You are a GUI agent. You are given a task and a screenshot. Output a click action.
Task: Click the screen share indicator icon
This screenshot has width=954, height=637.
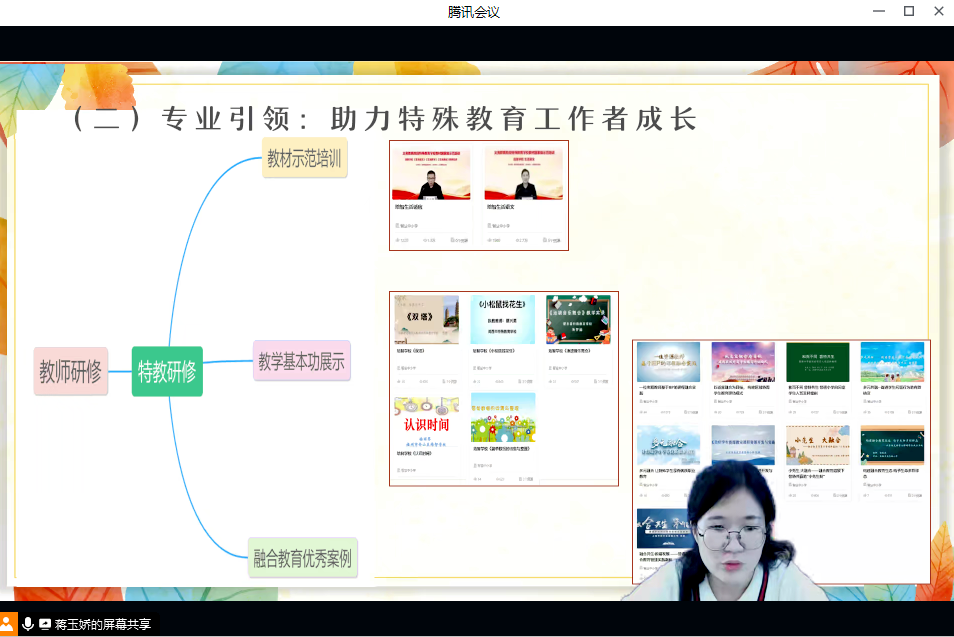tap(45, 624)
